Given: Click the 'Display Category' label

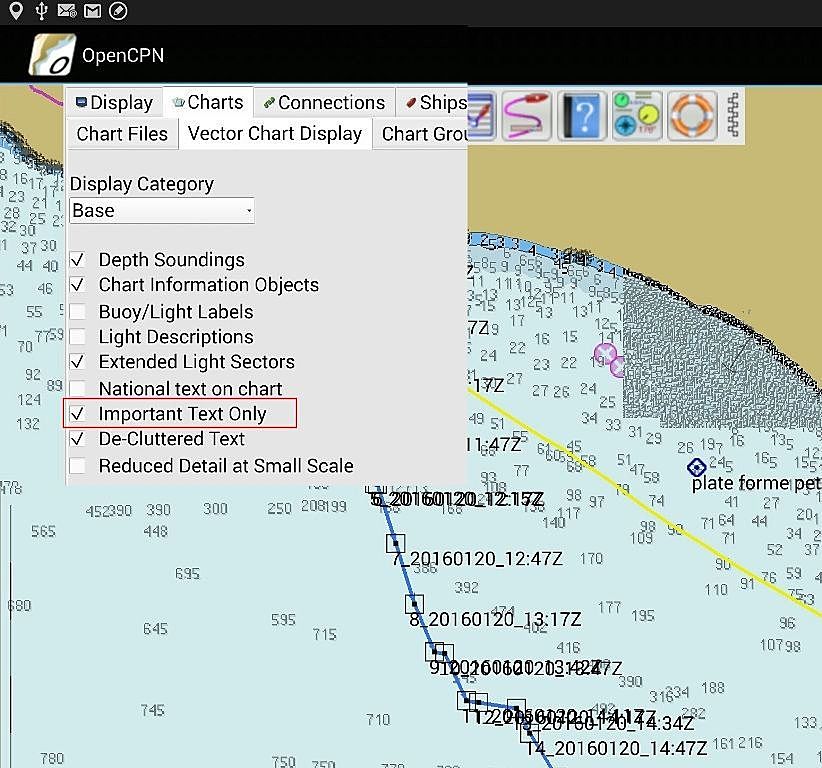Looking at the screenshot, I should pos(142,184).
